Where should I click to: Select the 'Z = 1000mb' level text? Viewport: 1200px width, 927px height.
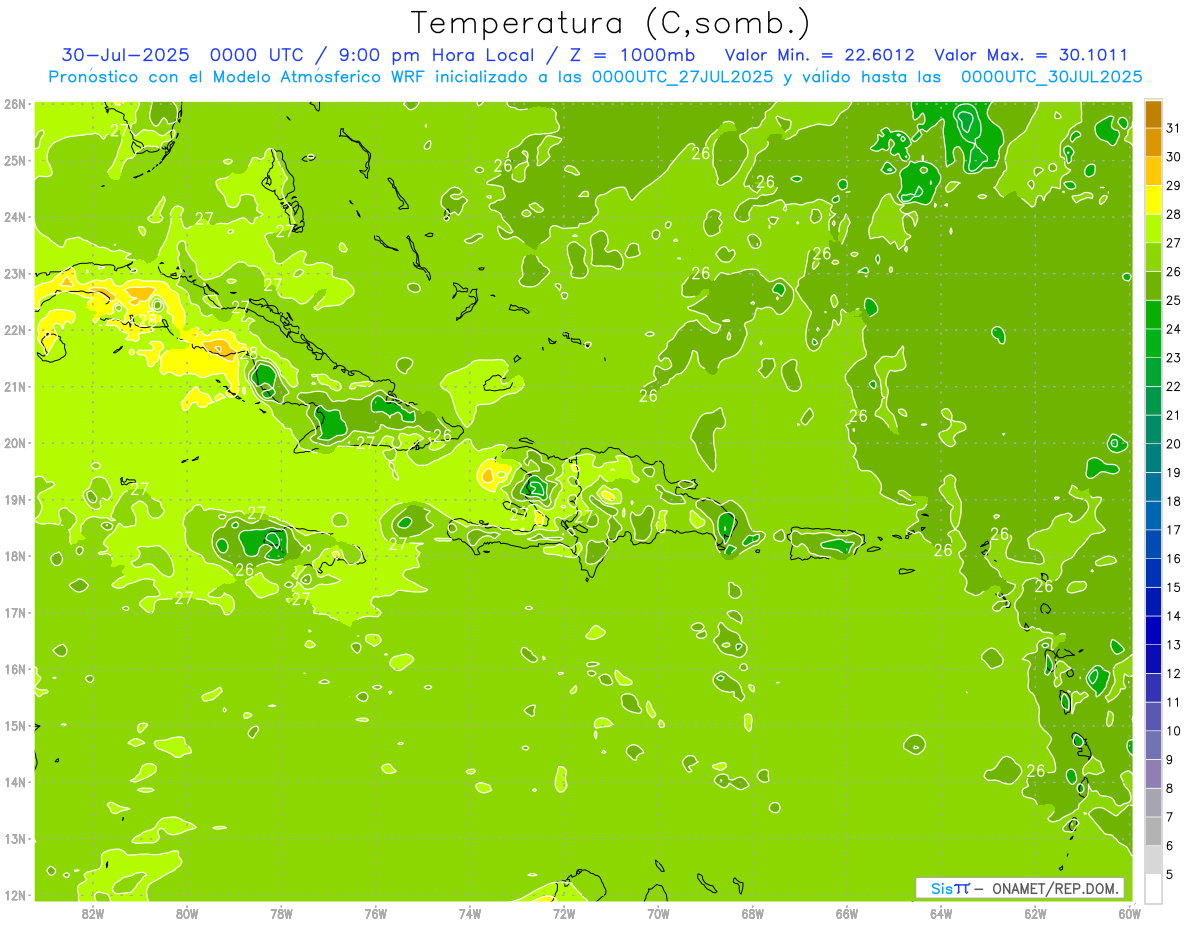(x=631, y=55)
